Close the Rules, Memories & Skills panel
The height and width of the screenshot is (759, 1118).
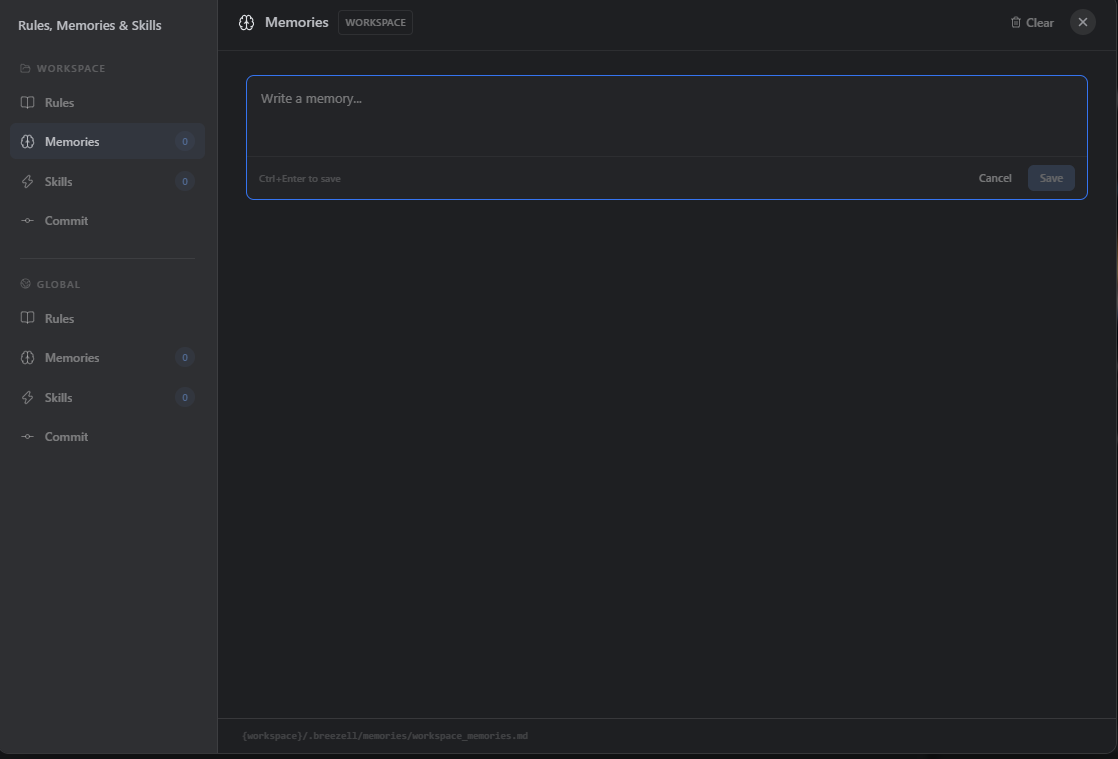(x=1082, y=22)
